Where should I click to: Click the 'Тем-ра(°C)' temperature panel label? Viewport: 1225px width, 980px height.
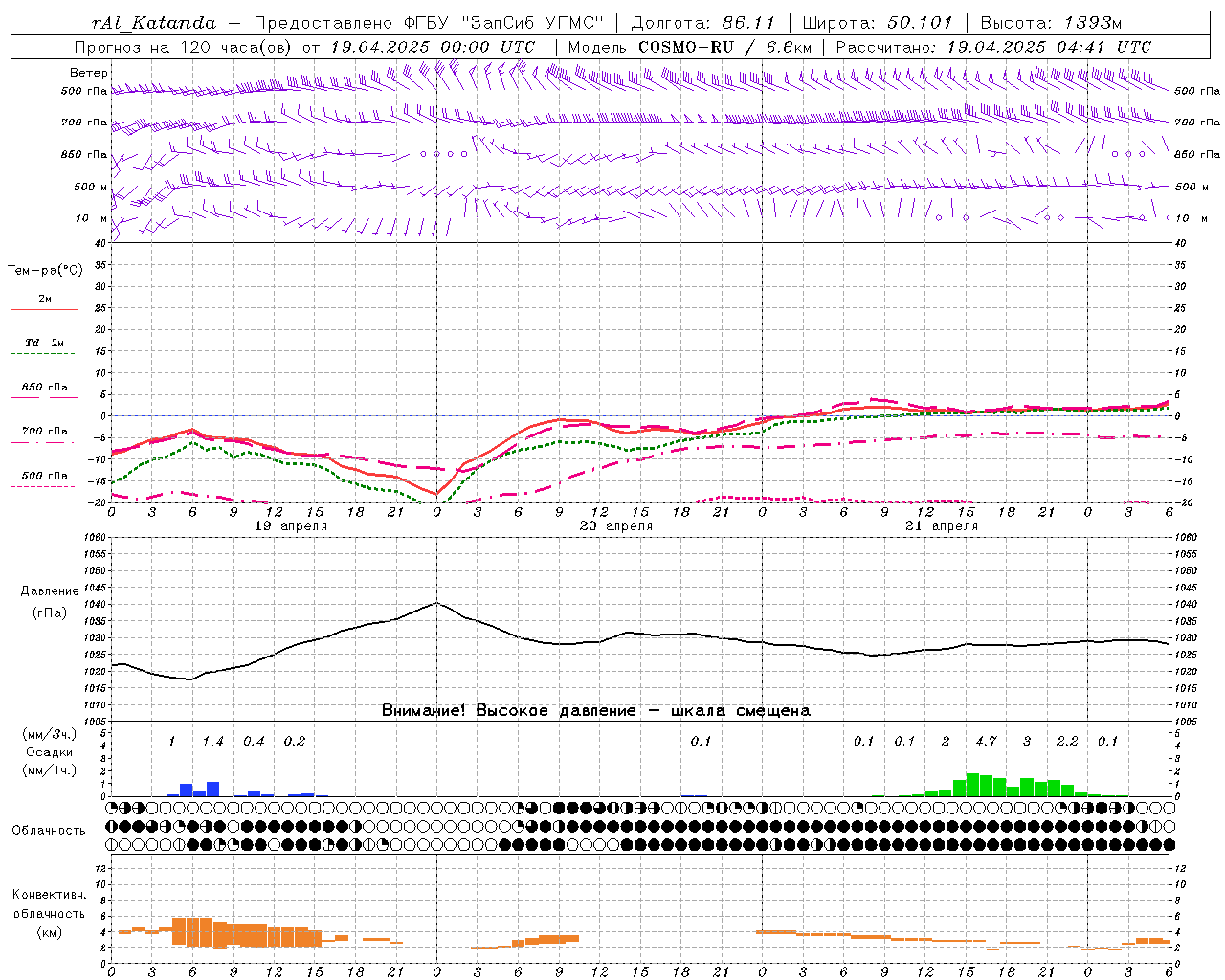[x=45, y=271]
